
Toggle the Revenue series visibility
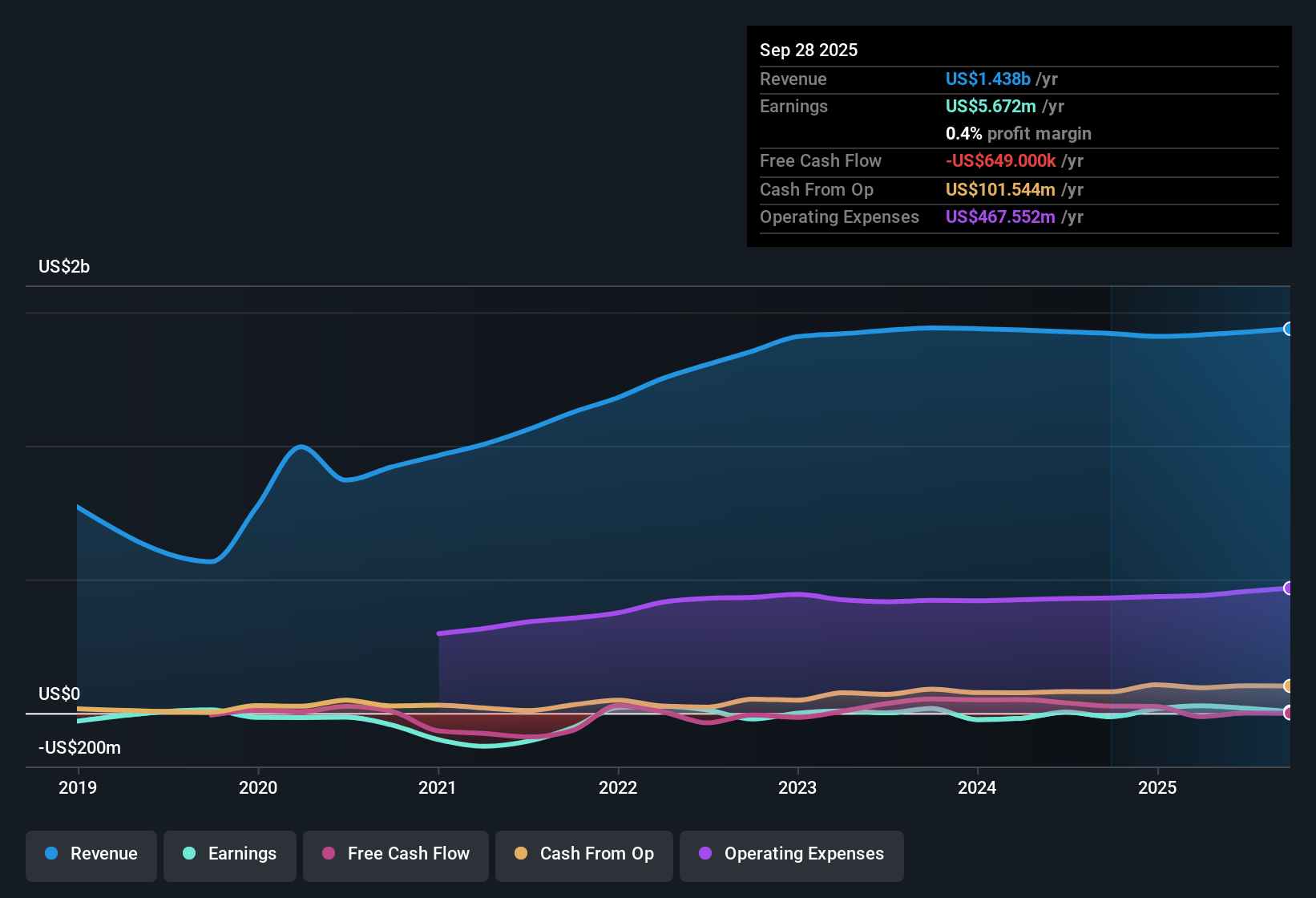(x=91, y=854)
